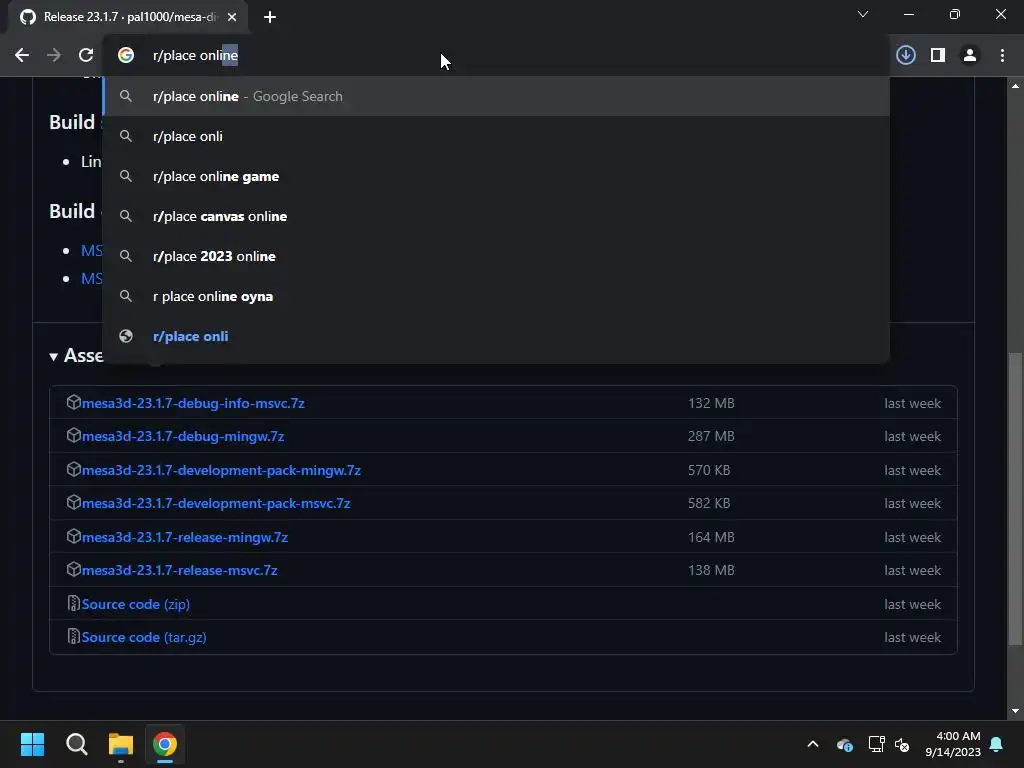The height and width of the screenshot is (768, 1024).
Task: Click the scrollbar up arrow
Action: pyautogui.click(x=1015, y=86)
